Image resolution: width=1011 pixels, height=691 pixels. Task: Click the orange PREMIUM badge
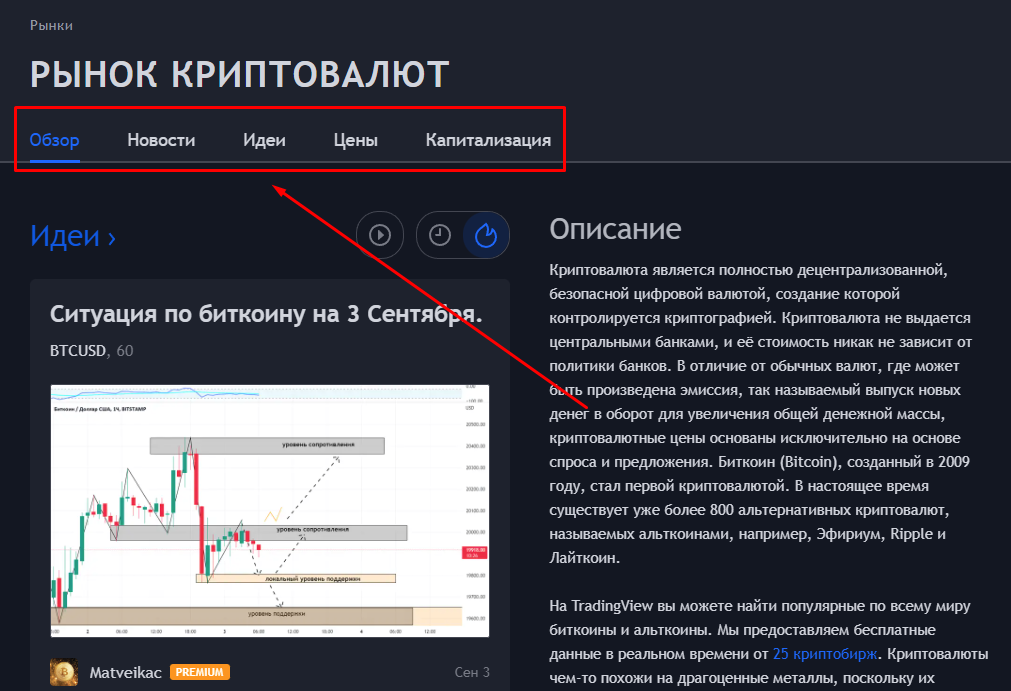pyautogui.click(x=199, y=672)
